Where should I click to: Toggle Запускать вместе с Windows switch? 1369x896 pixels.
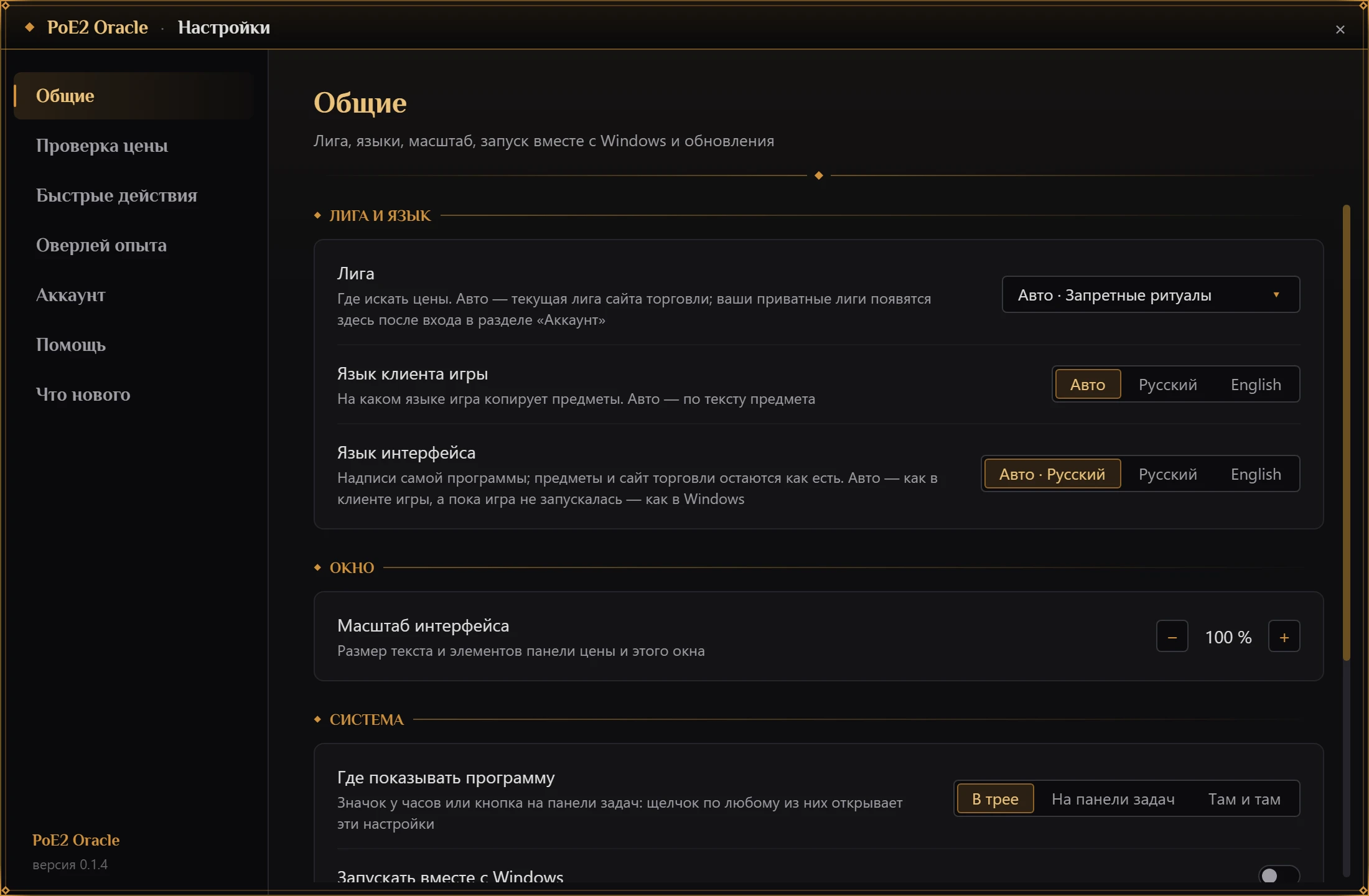click(x=1278, y=875)
